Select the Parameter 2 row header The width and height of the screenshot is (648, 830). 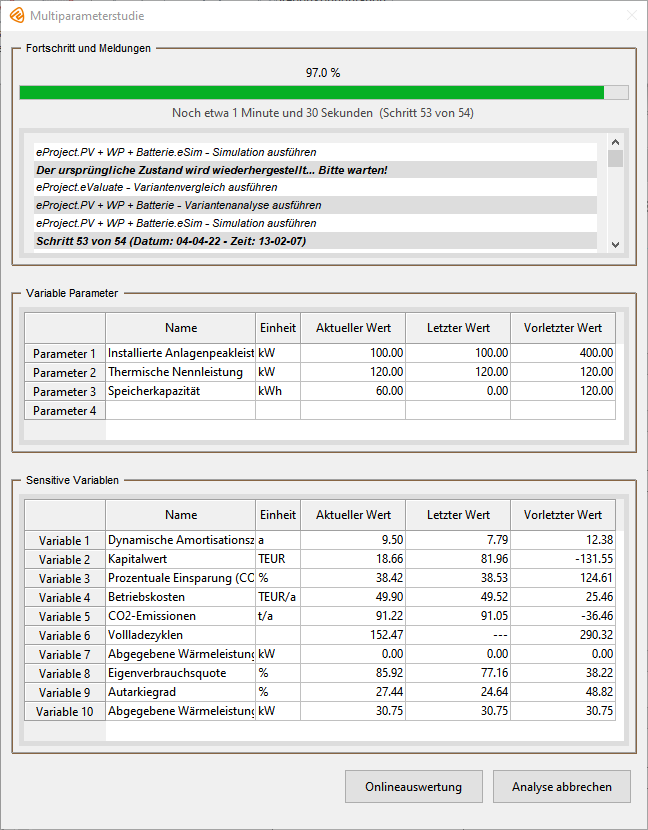65,373
